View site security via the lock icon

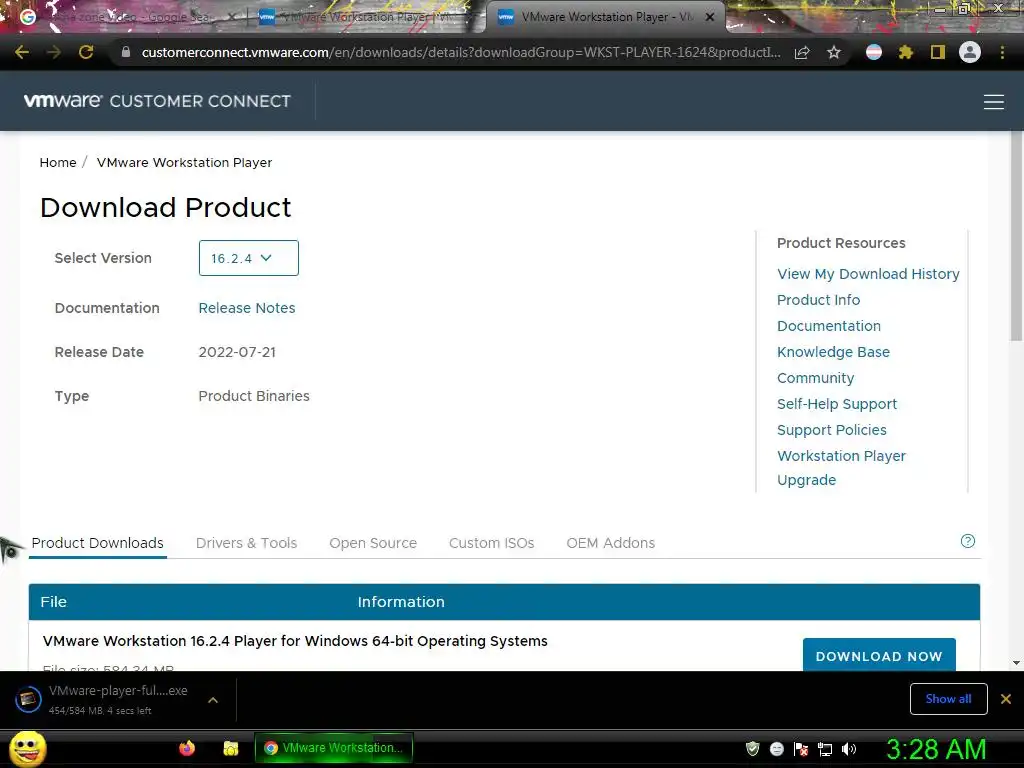point(126,52)
